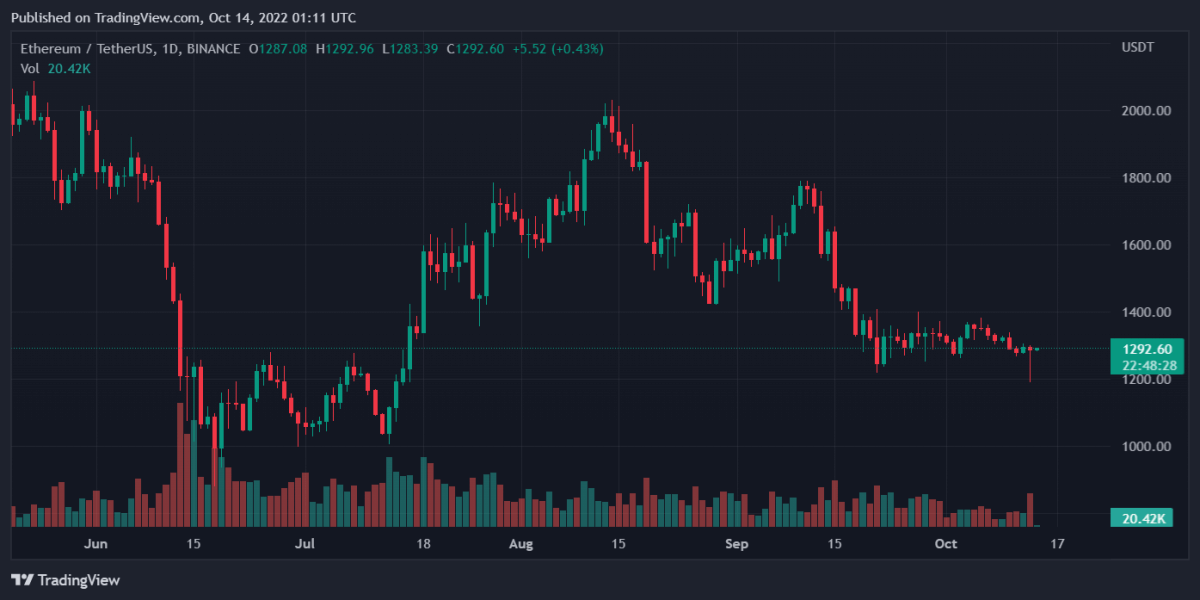Viewport: 1200px width, 600px height.
Task: Click the USDT currency label
Action: pyautogui.click(x=1137, y=48)
